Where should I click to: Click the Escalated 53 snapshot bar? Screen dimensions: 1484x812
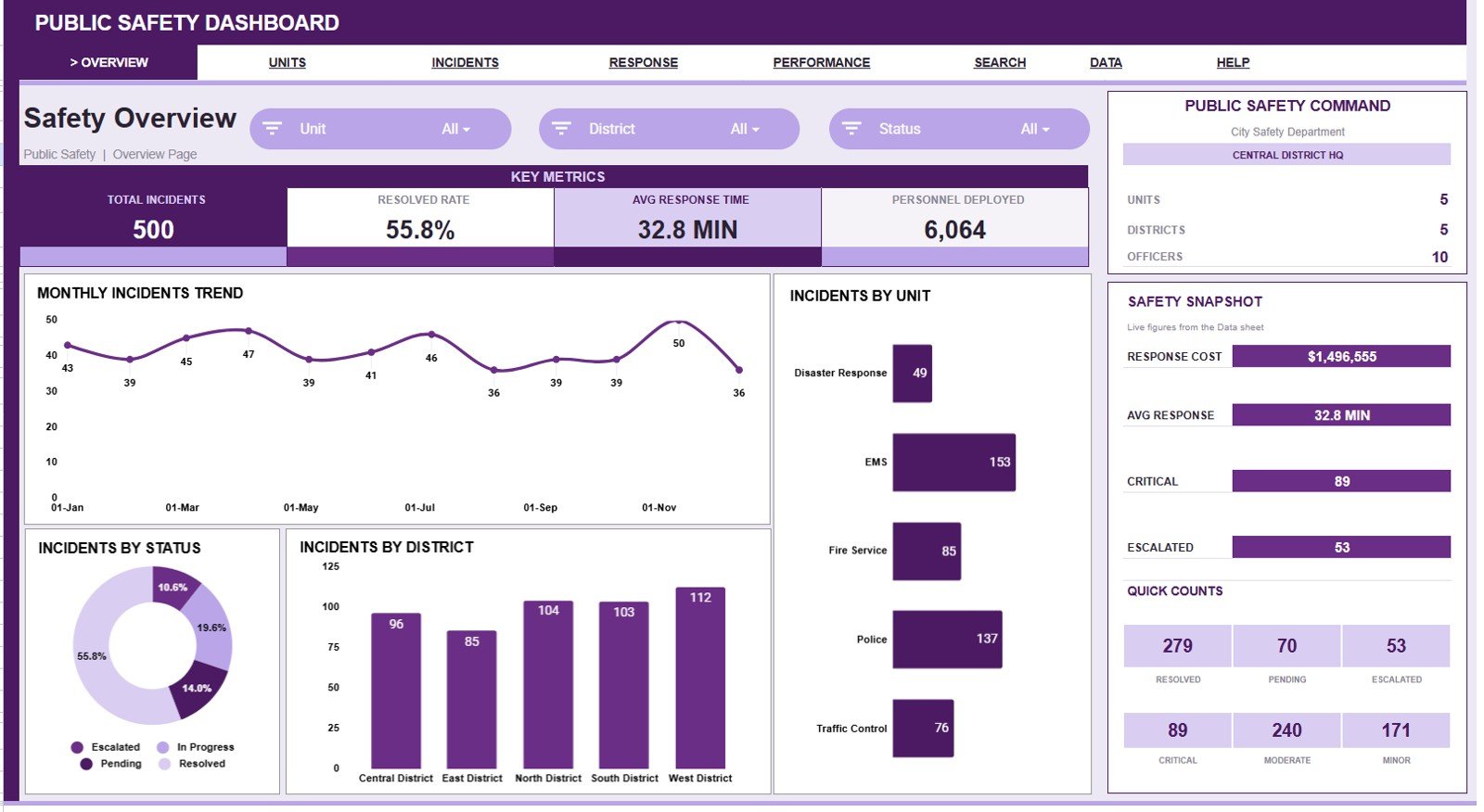1341,547
